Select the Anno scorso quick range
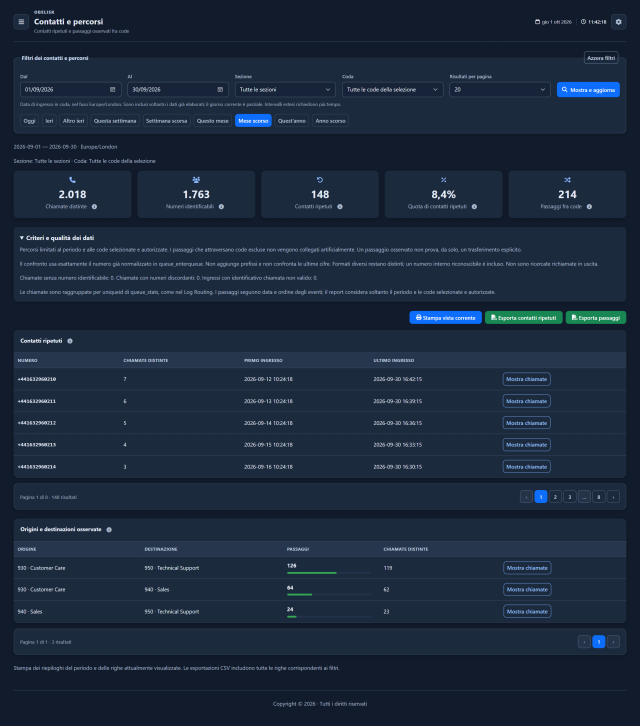The width and height of the screenshot is (640, 726). click(330, 121)
